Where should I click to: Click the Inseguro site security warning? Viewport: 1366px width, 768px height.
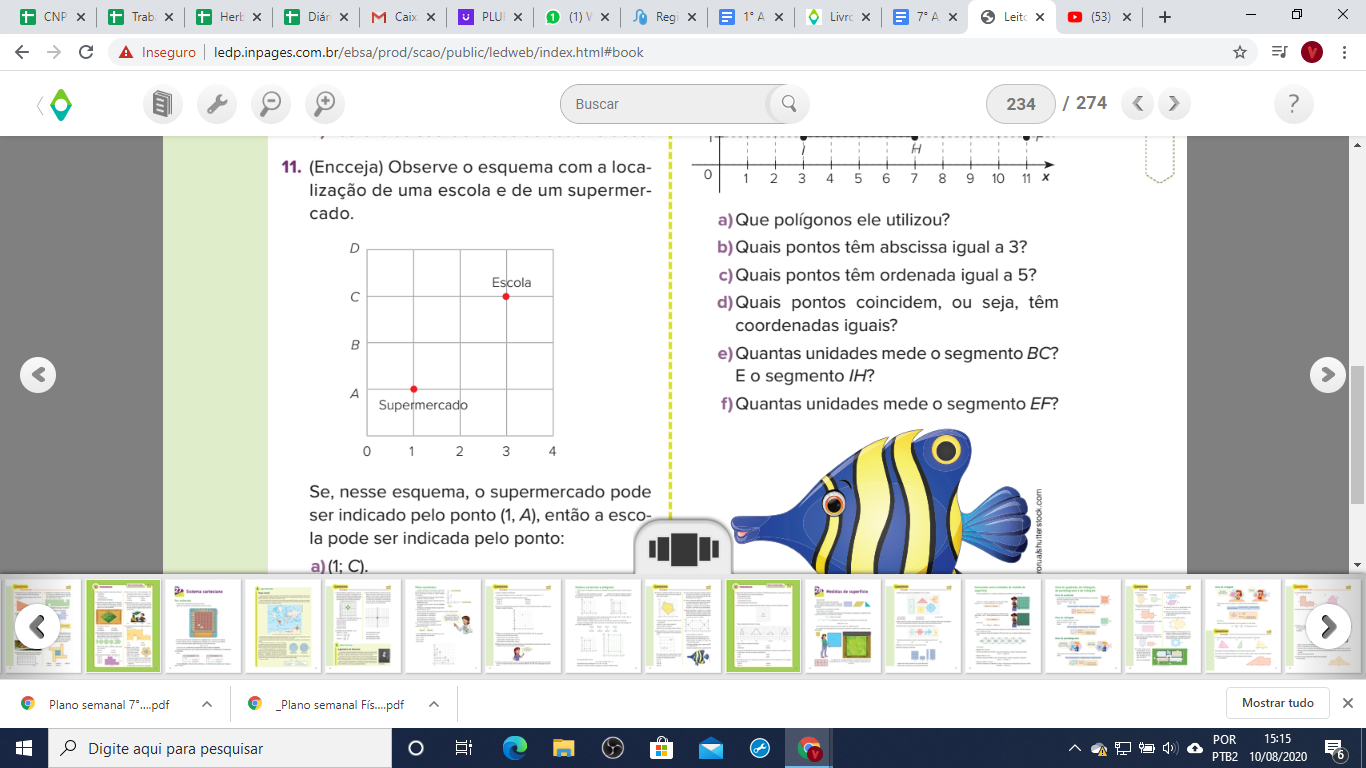155,52
